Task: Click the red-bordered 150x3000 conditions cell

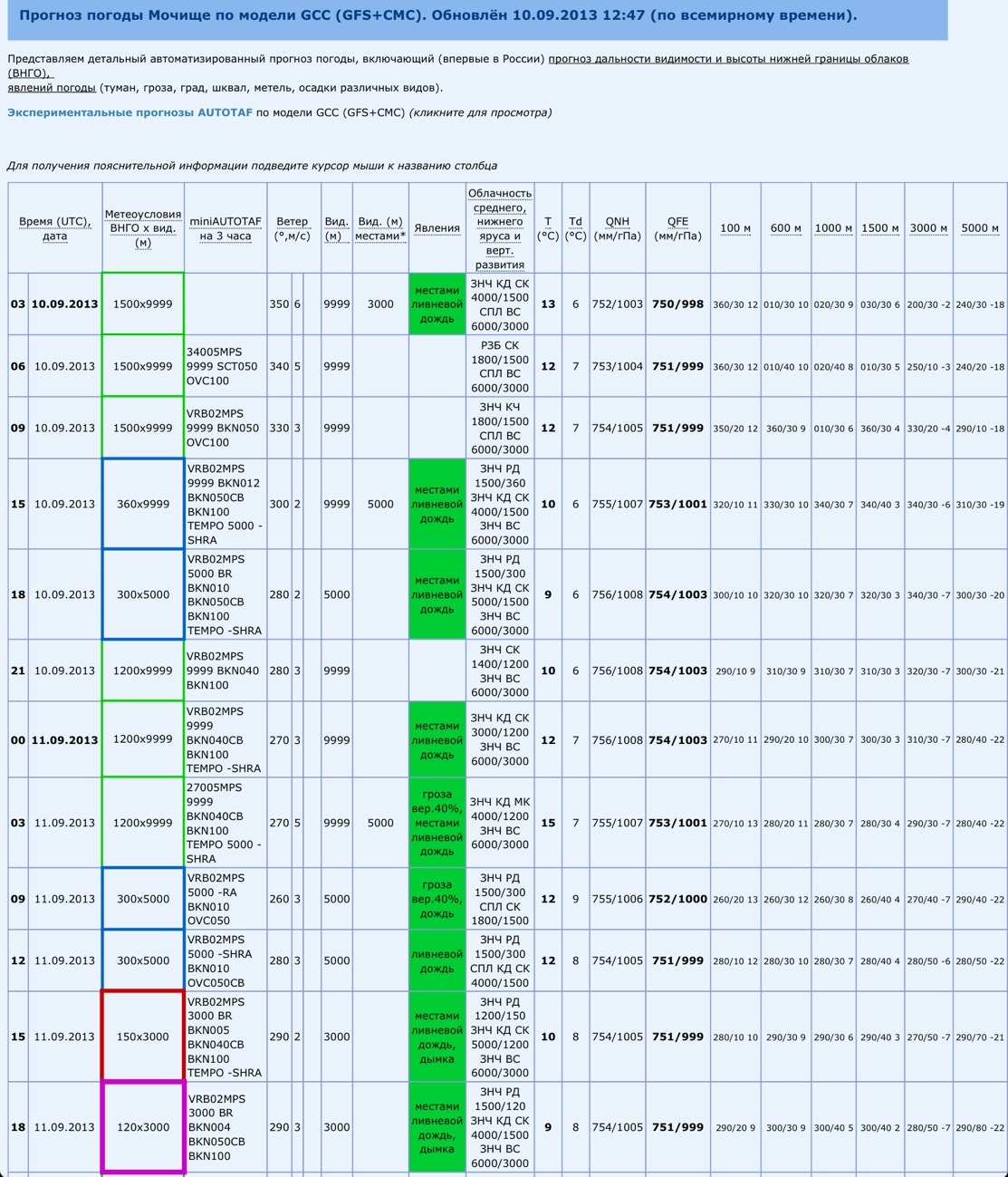Action: [143, 1037]
